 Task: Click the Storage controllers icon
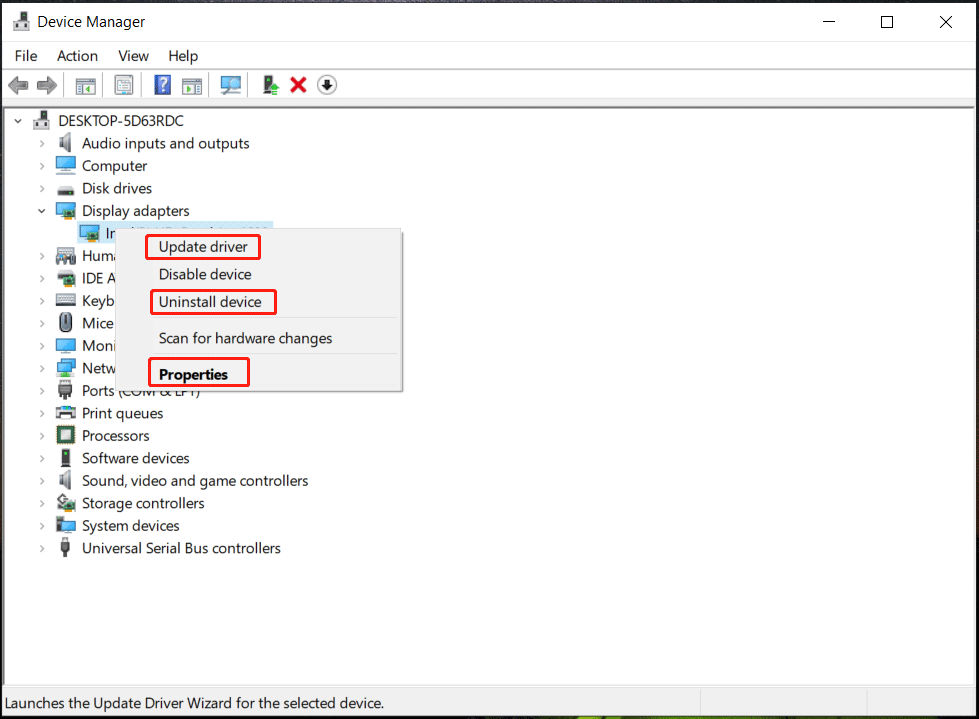point(66,502)
